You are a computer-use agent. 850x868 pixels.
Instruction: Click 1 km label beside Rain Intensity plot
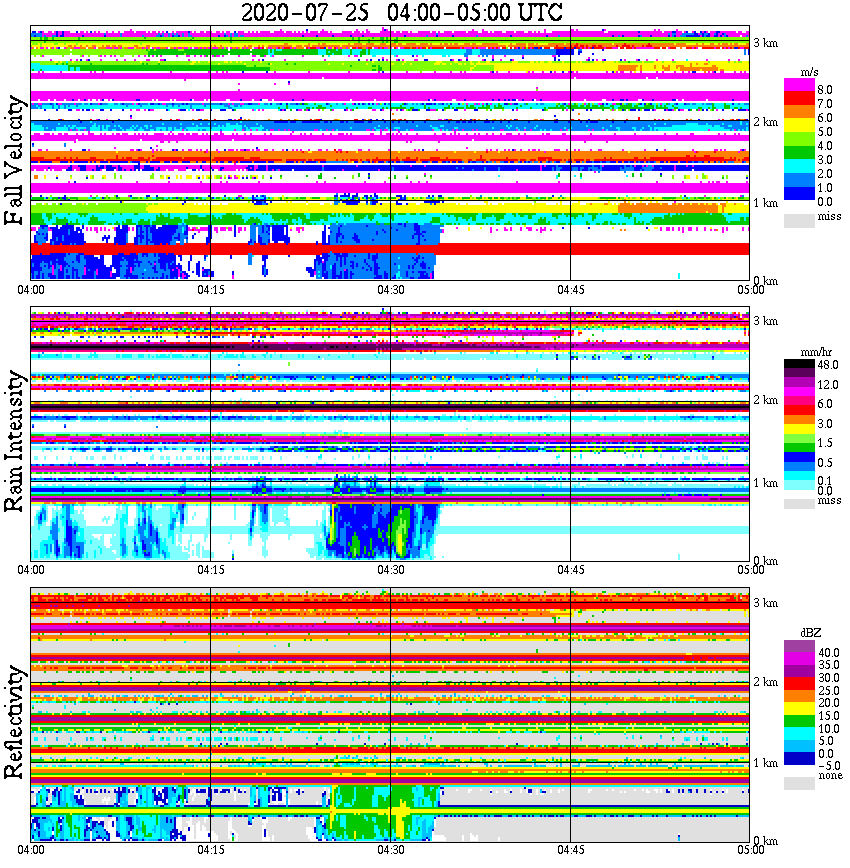coord(765,483)
